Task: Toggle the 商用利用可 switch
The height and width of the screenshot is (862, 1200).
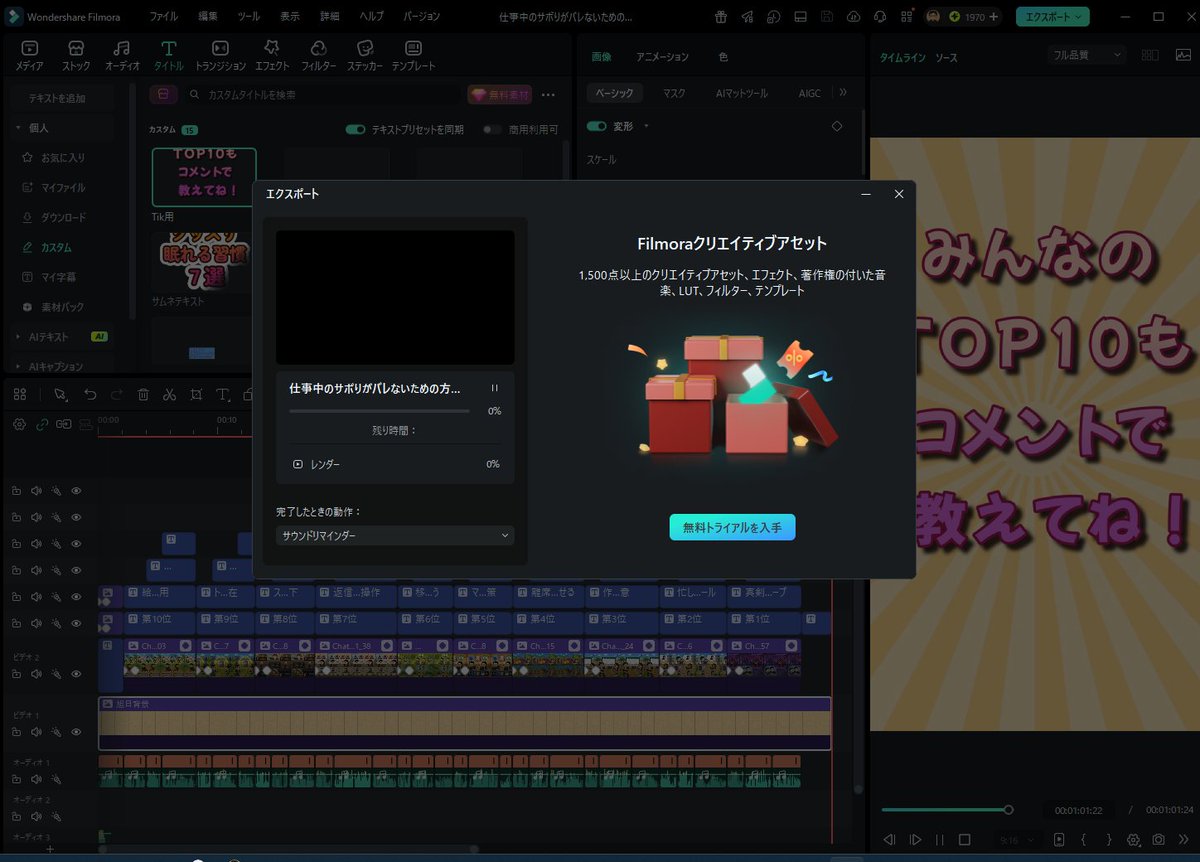Action: 492,130
